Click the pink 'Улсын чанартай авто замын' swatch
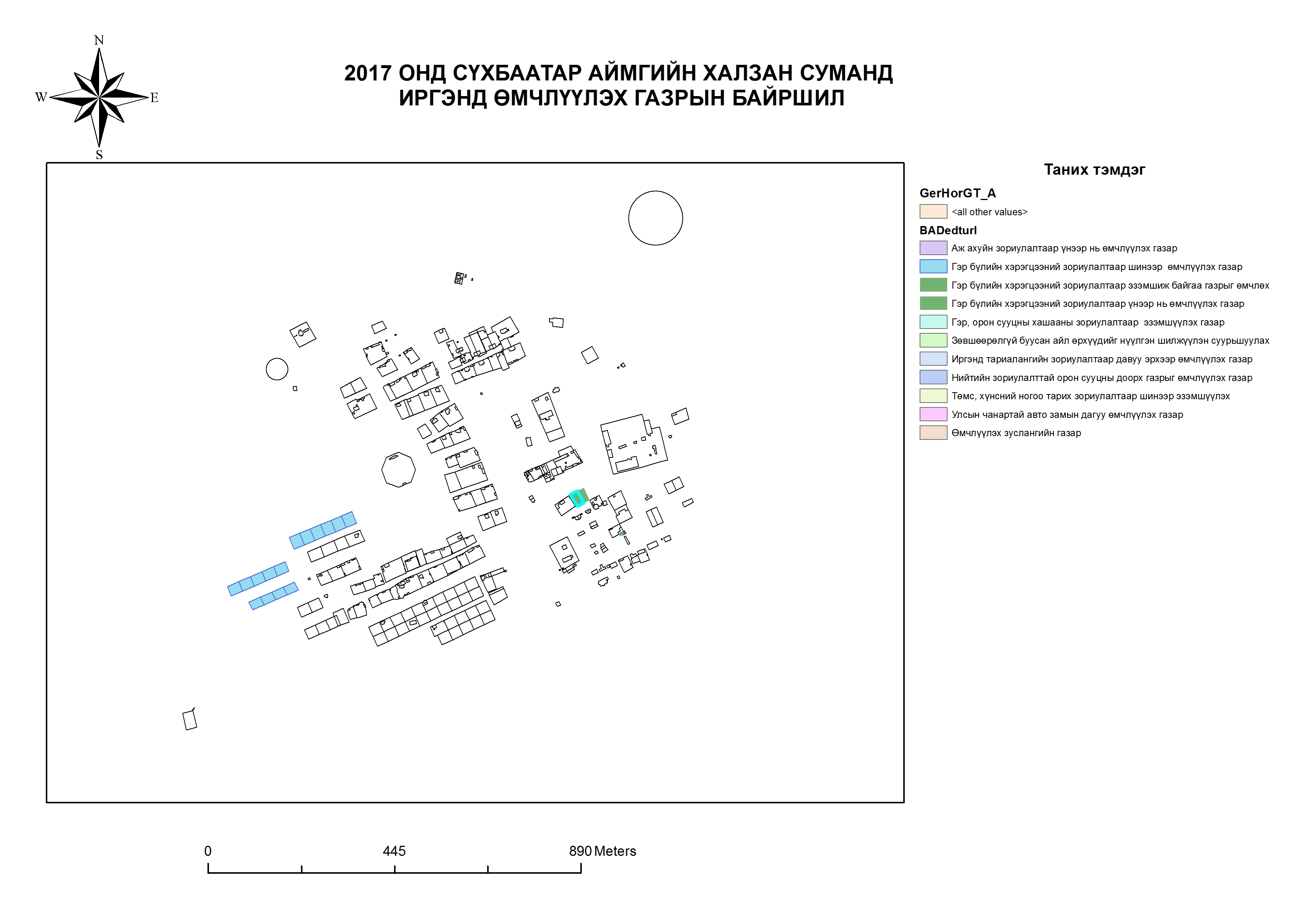Image resolution: width=1307 pixels, height=924 pixels. click(x=933, y=414)
